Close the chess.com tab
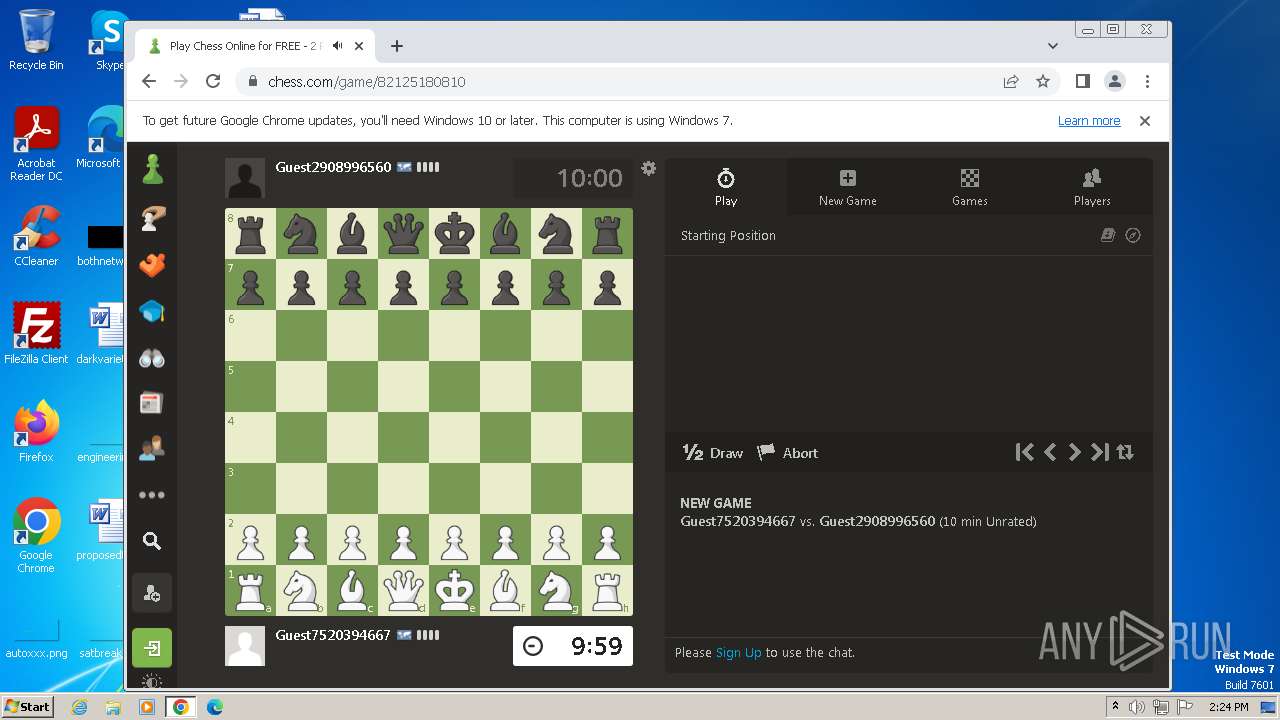The width and height of the screenshot is (1280, 720). pos(359,46)
